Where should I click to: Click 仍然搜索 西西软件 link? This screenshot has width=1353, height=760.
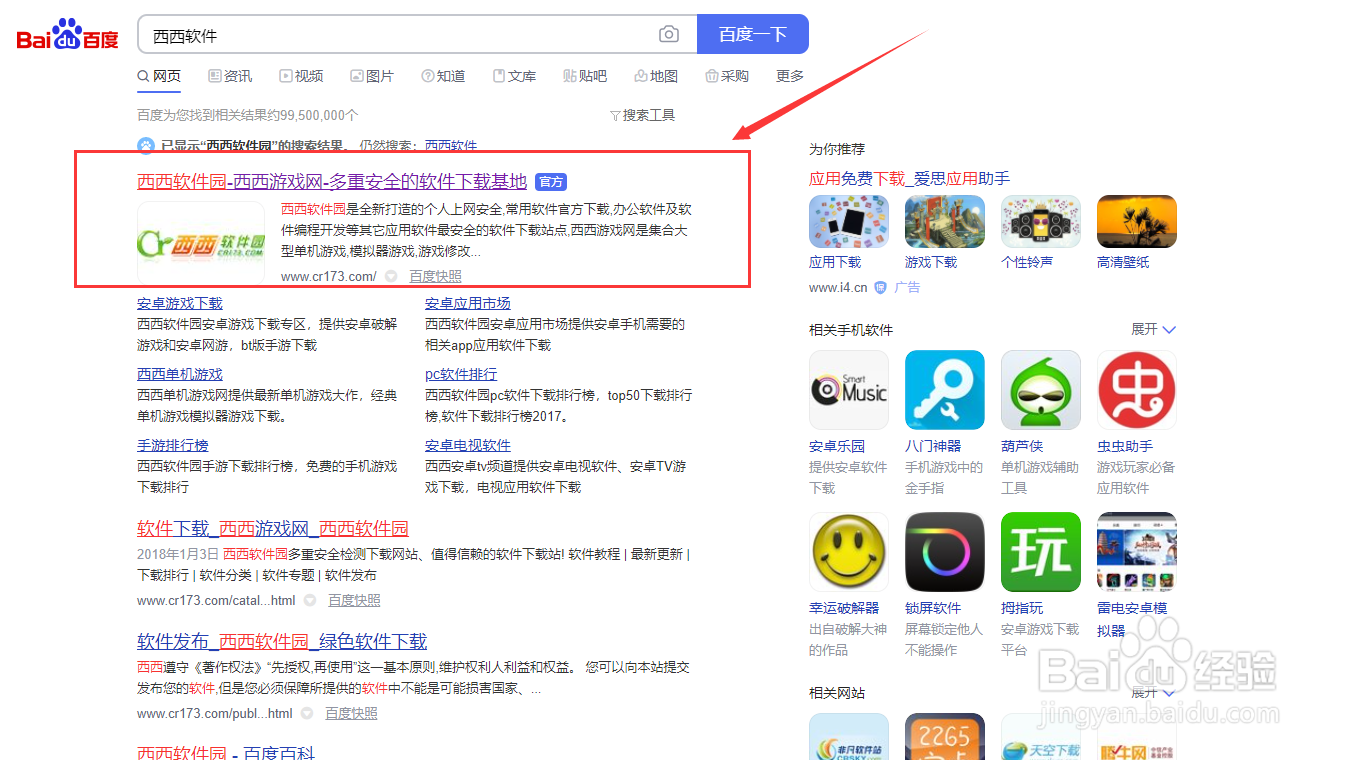pos(451,145)
